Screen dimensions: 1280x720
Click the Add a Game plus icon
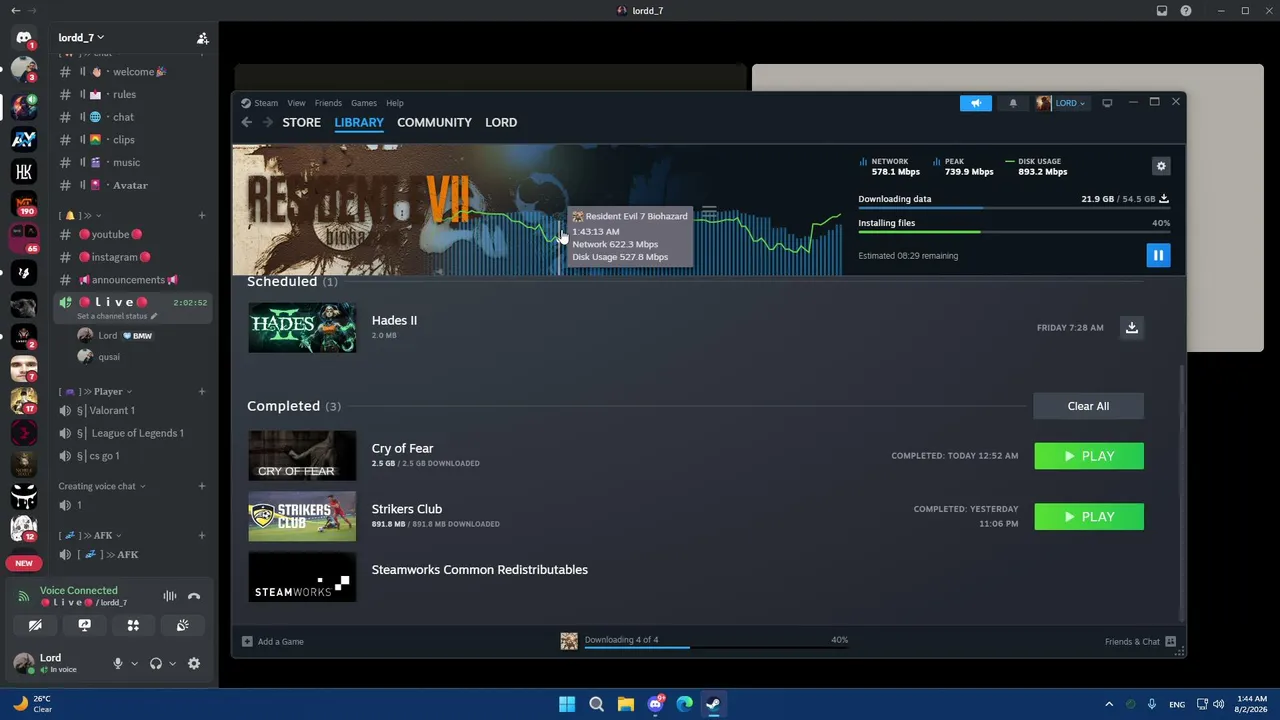pyautogui.click(x=247, y=641)
